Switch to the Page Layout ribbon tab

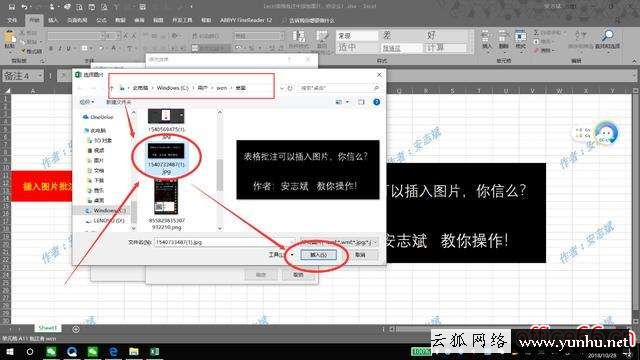pyautogui.click(x=77, y=20)
